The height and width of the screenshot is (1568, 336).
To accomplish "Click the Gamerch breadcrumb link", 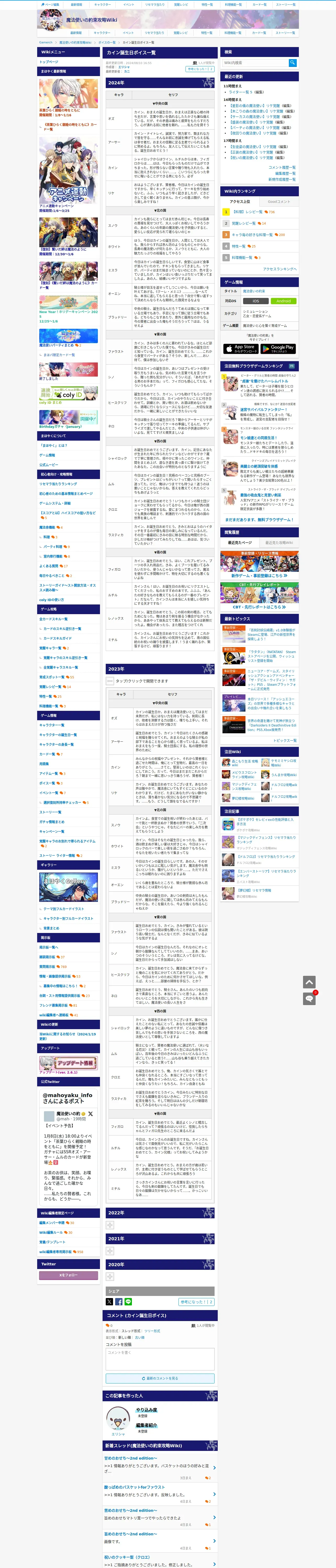I will (46, 43).
